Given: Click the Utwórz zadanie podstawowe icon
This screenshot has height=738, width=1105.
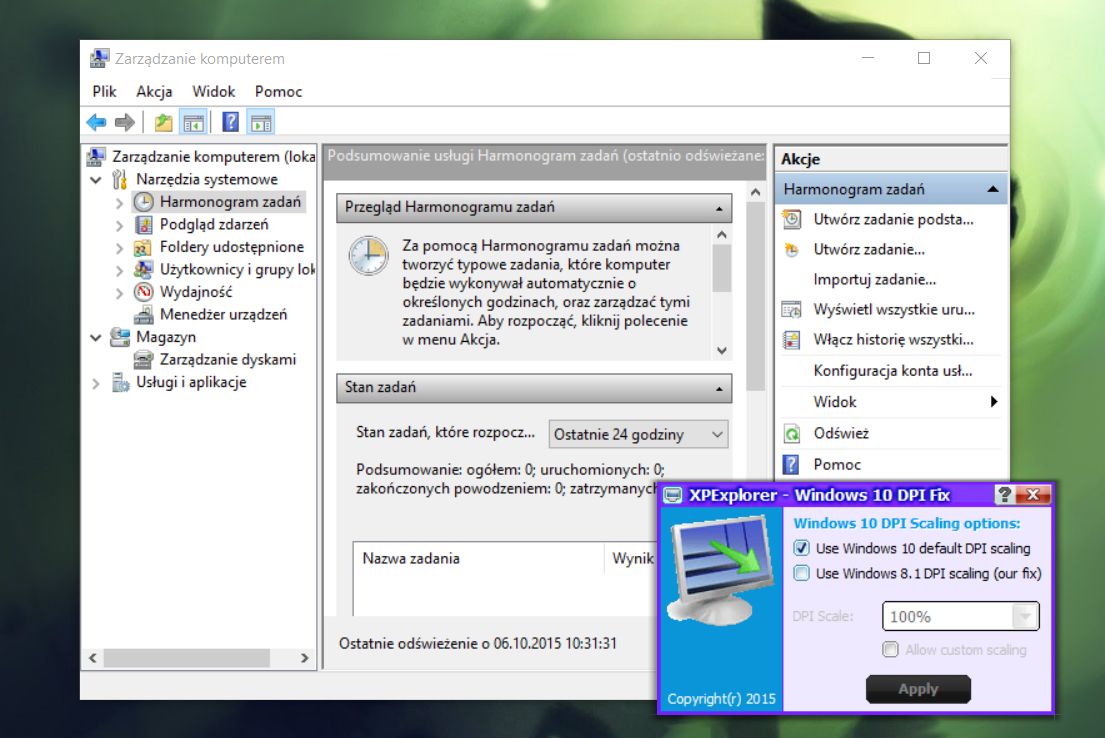Looking at the screenshot, I should coord(793,219).
